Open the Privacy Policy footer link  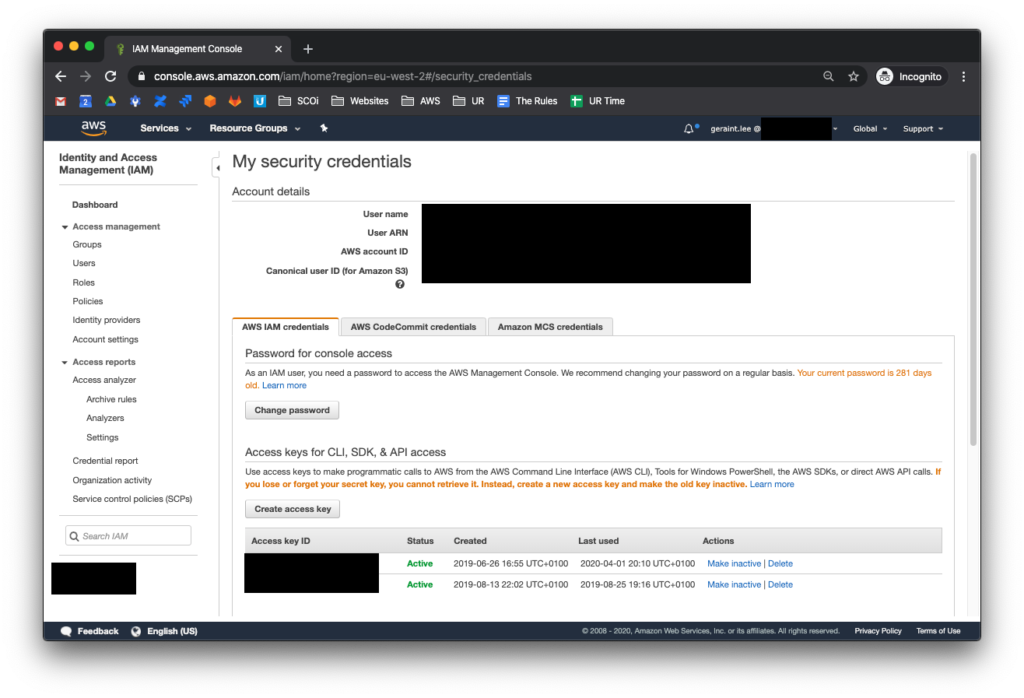point(878,631)
